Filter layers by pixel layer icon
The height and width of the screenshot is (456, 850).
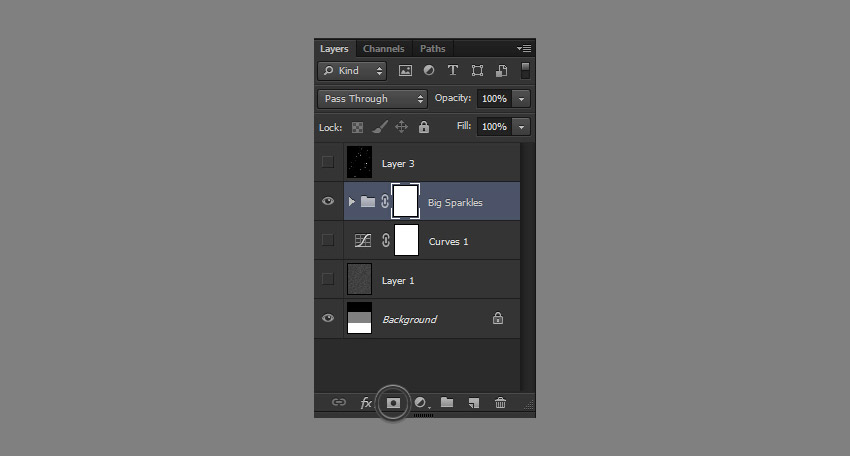[x=405, y=70]
